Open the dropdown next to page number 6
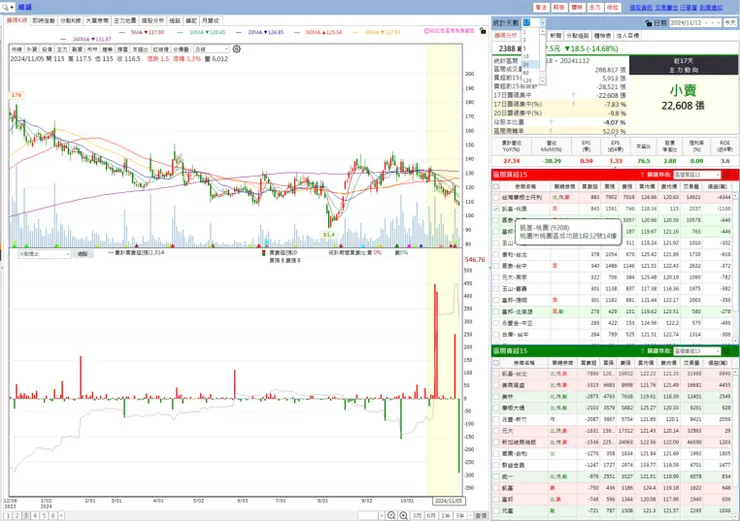The image size is (740, 521). click(x=61, y=516)
